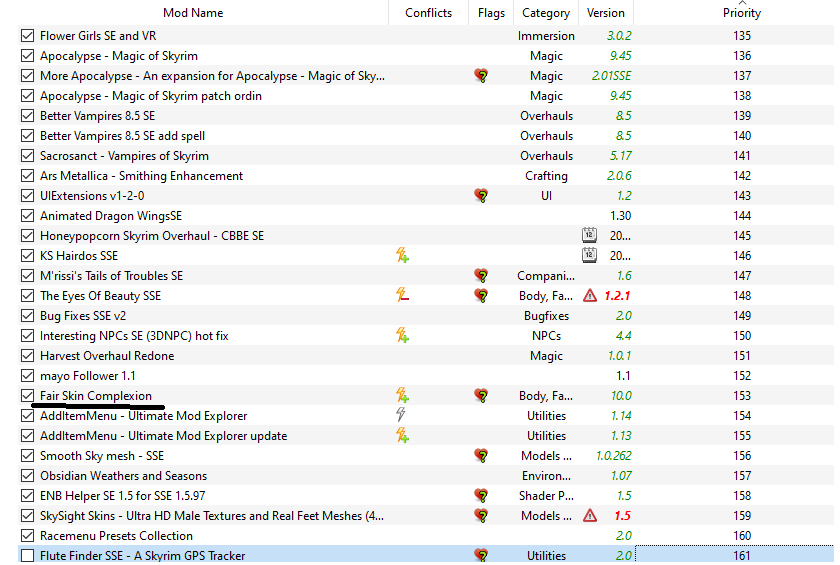Select Better Vampires 8.5 SE add spell

coord(122,136)
